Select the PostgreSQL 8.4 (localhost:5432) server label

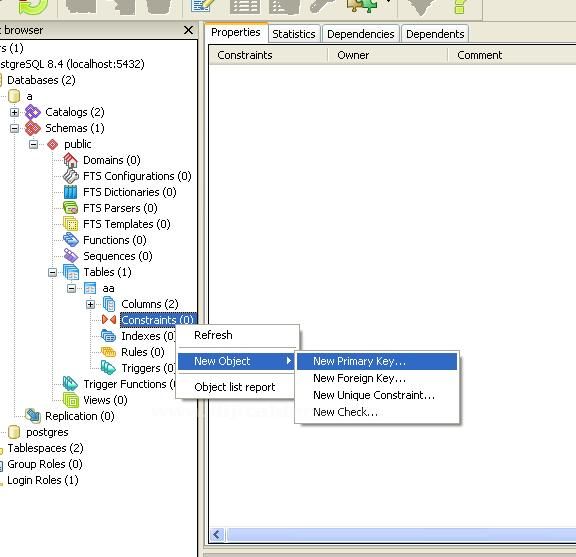[x=72, y=64]
